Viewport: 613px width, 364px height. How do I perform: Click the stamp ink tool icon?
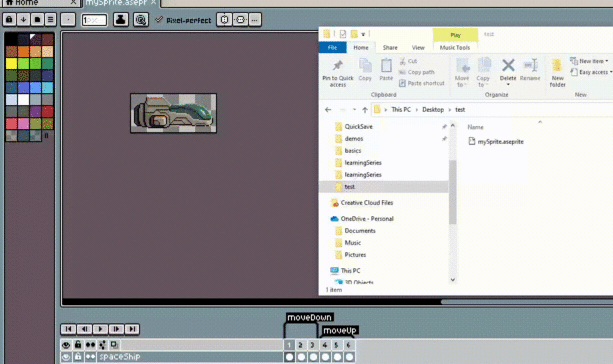click(x=120, y=20)
